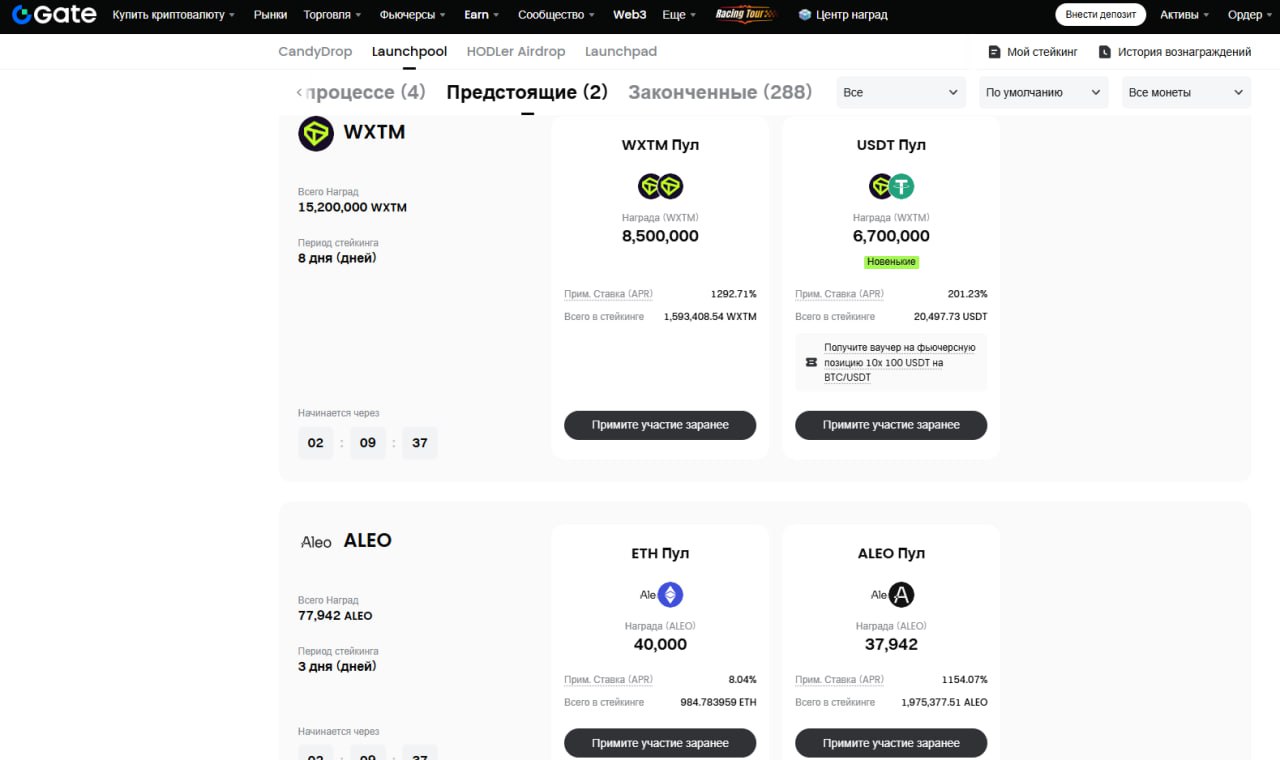Screen dimensions: 1280x760
Task: Click the 201.23% APR value
Action: tap(967, 294)
